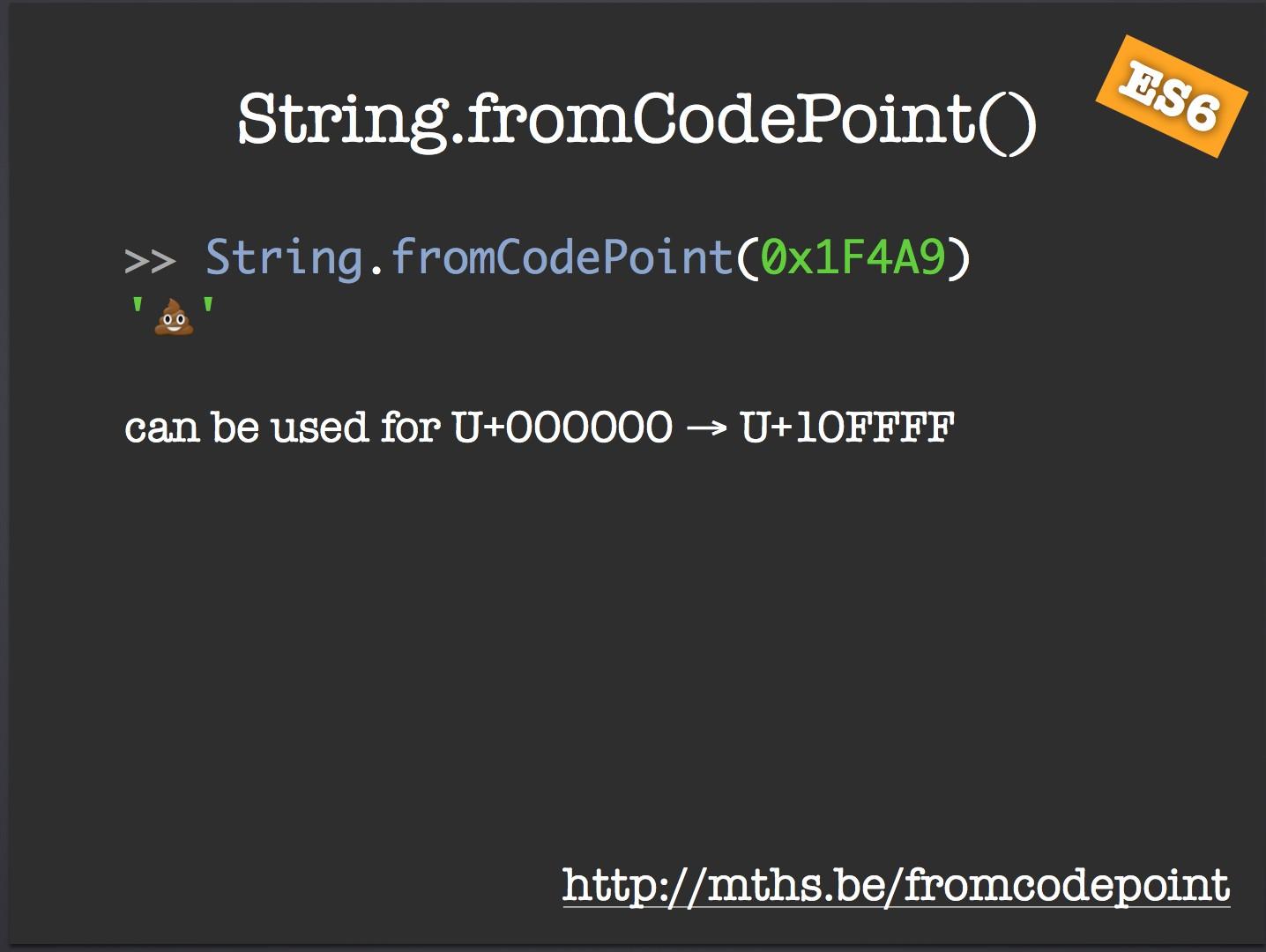The width and height of the screenshot is (1266, 952).
Task: Click fromCodePoint in the code line
Action: point(561,257)
